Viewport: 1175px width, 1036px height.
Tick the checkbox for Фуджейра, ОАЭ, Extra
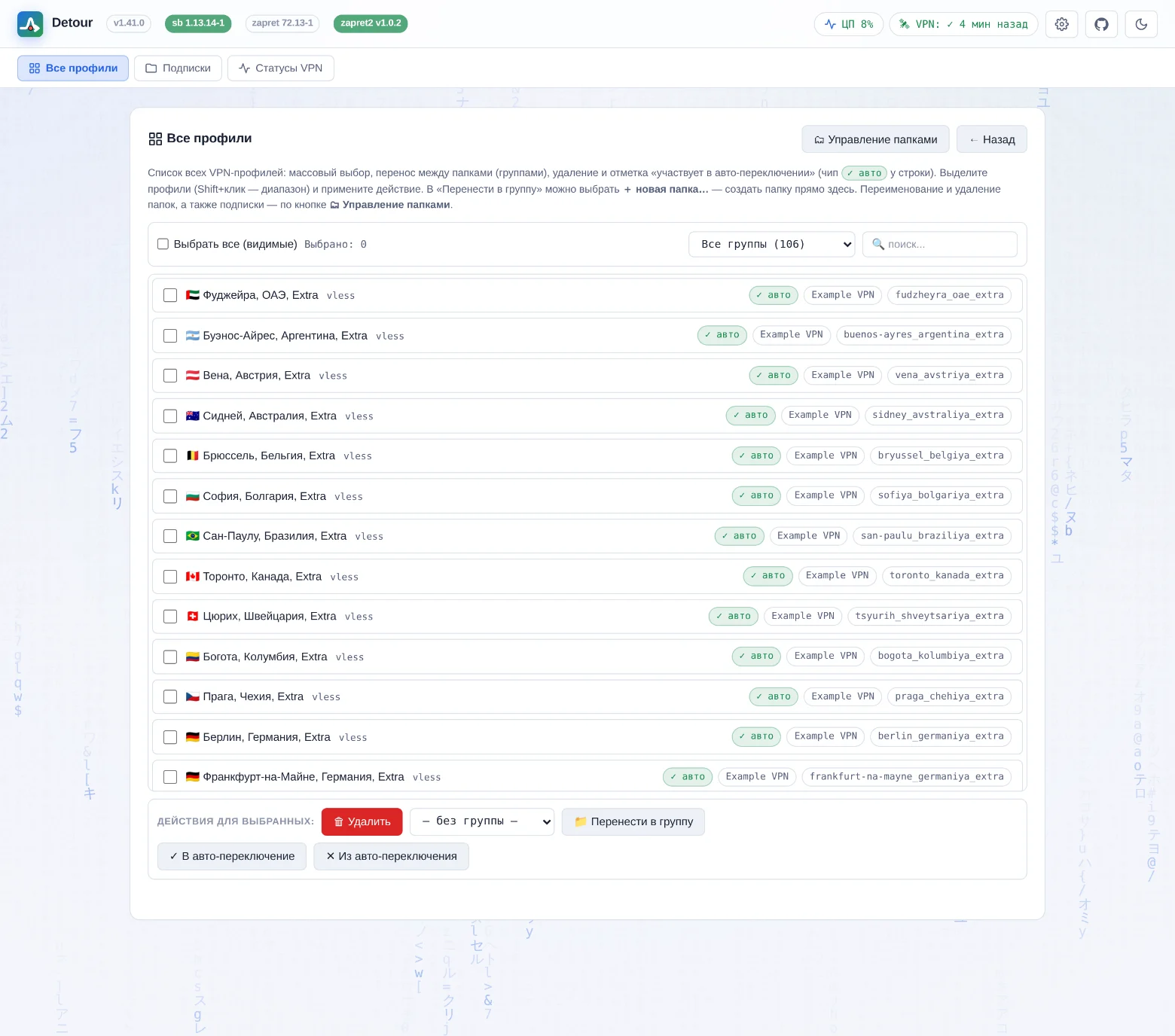(x=170, y=295)
